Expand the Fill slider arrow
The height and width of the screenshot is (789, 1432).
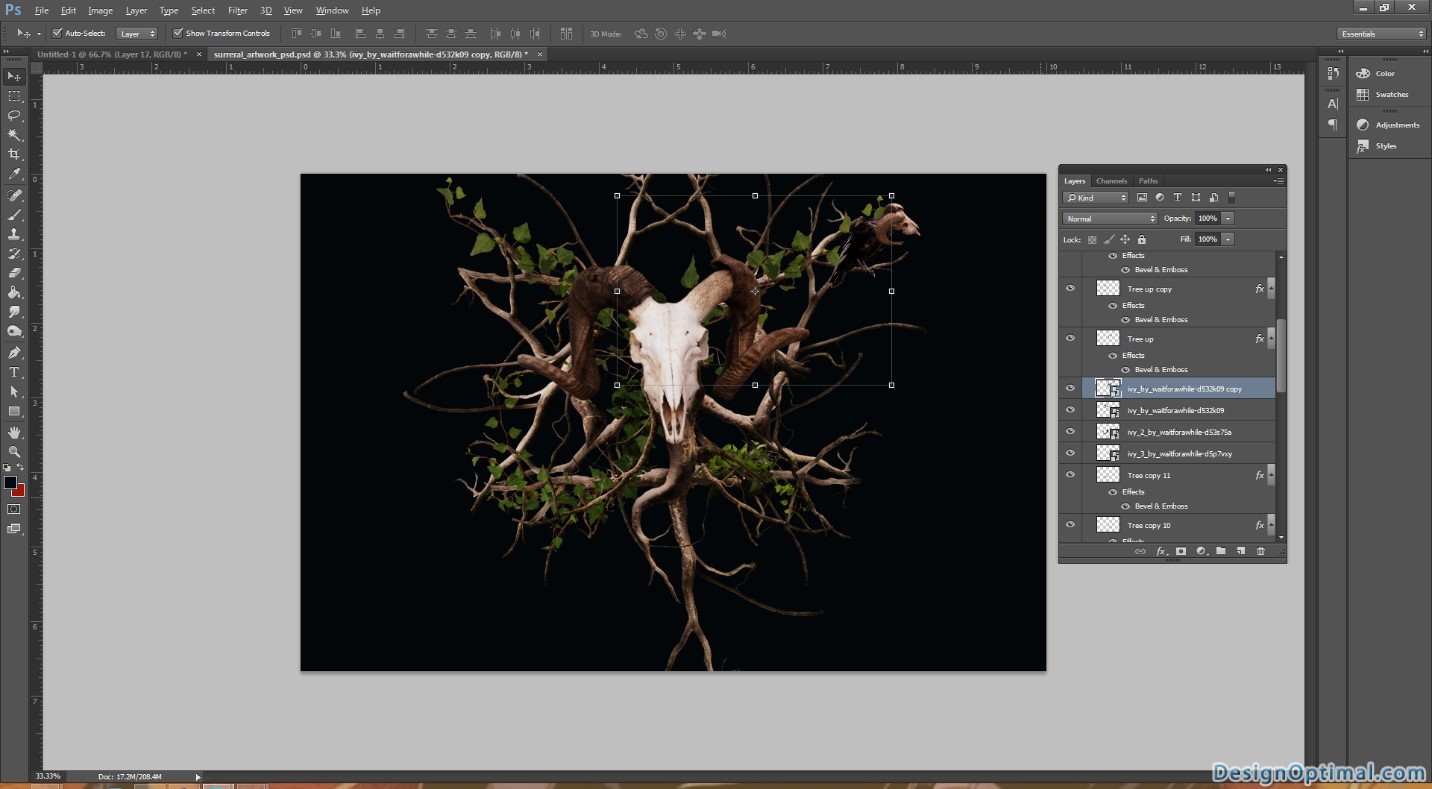coord(1228,239)
